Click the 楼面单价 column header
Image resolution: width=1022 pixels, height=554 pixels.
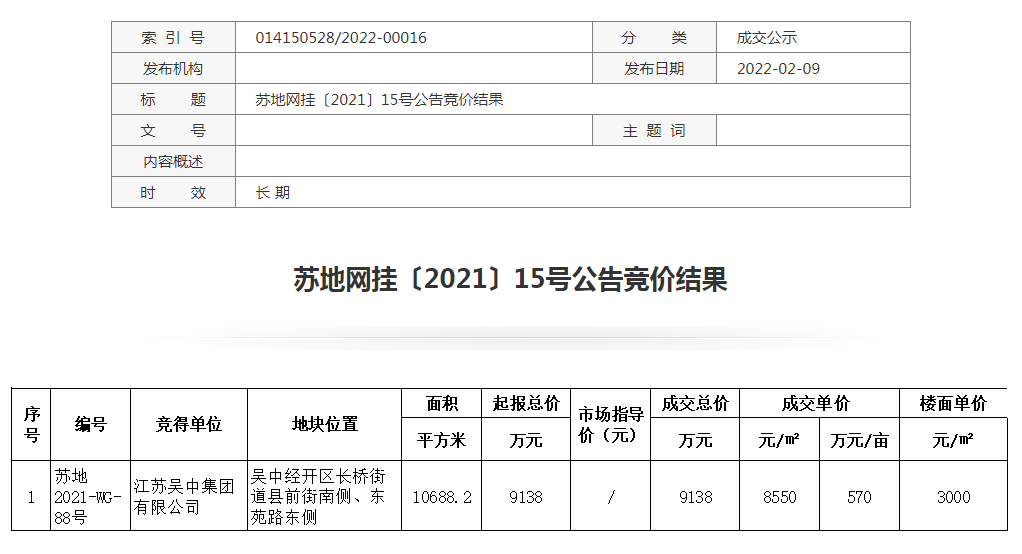[x=952, y=404]
